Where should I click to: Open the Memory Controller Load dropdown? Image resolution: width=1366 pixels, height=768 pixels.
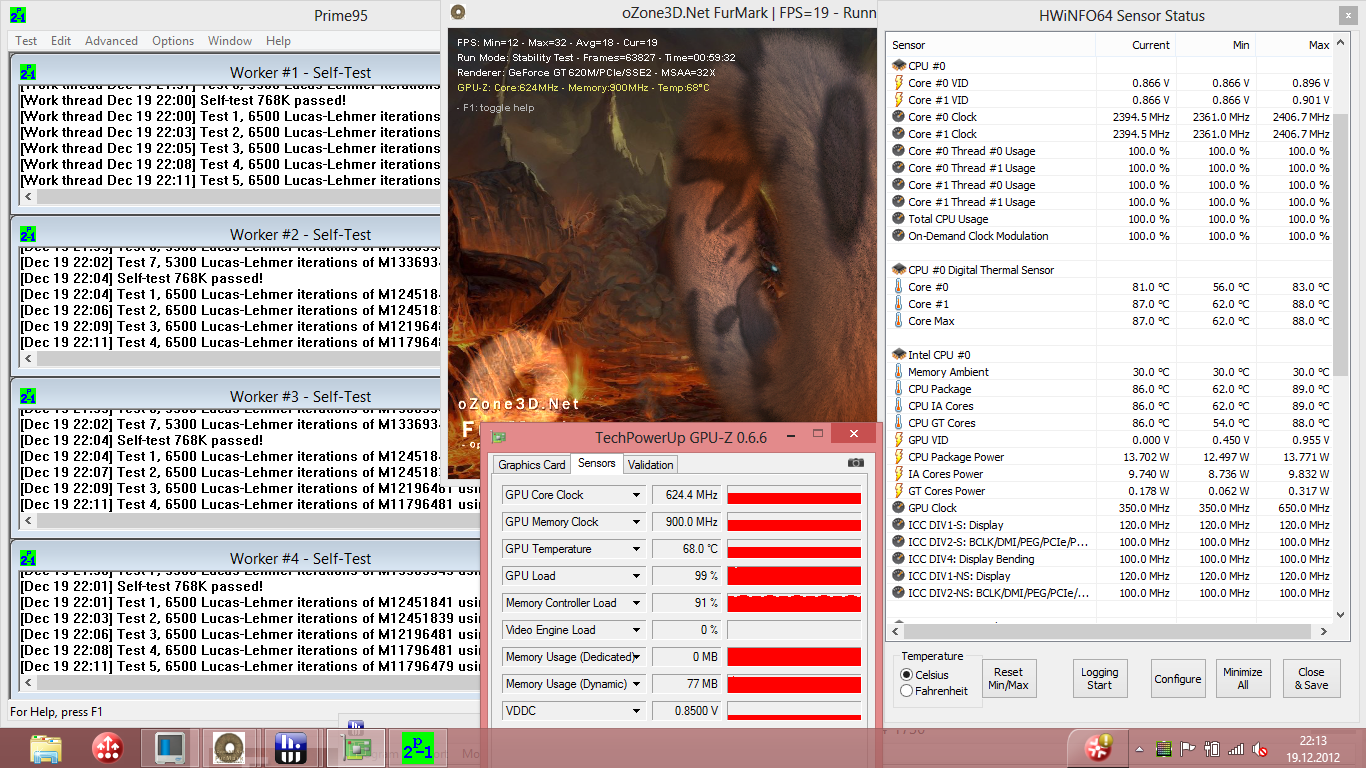636,603
